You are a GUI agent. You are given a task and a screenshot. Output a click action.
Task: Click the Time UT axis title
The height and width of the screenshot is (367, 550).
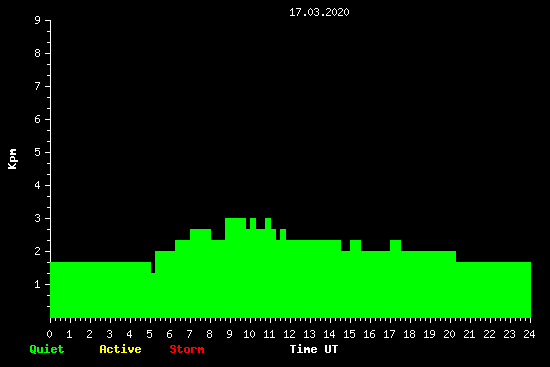point(314,349)
